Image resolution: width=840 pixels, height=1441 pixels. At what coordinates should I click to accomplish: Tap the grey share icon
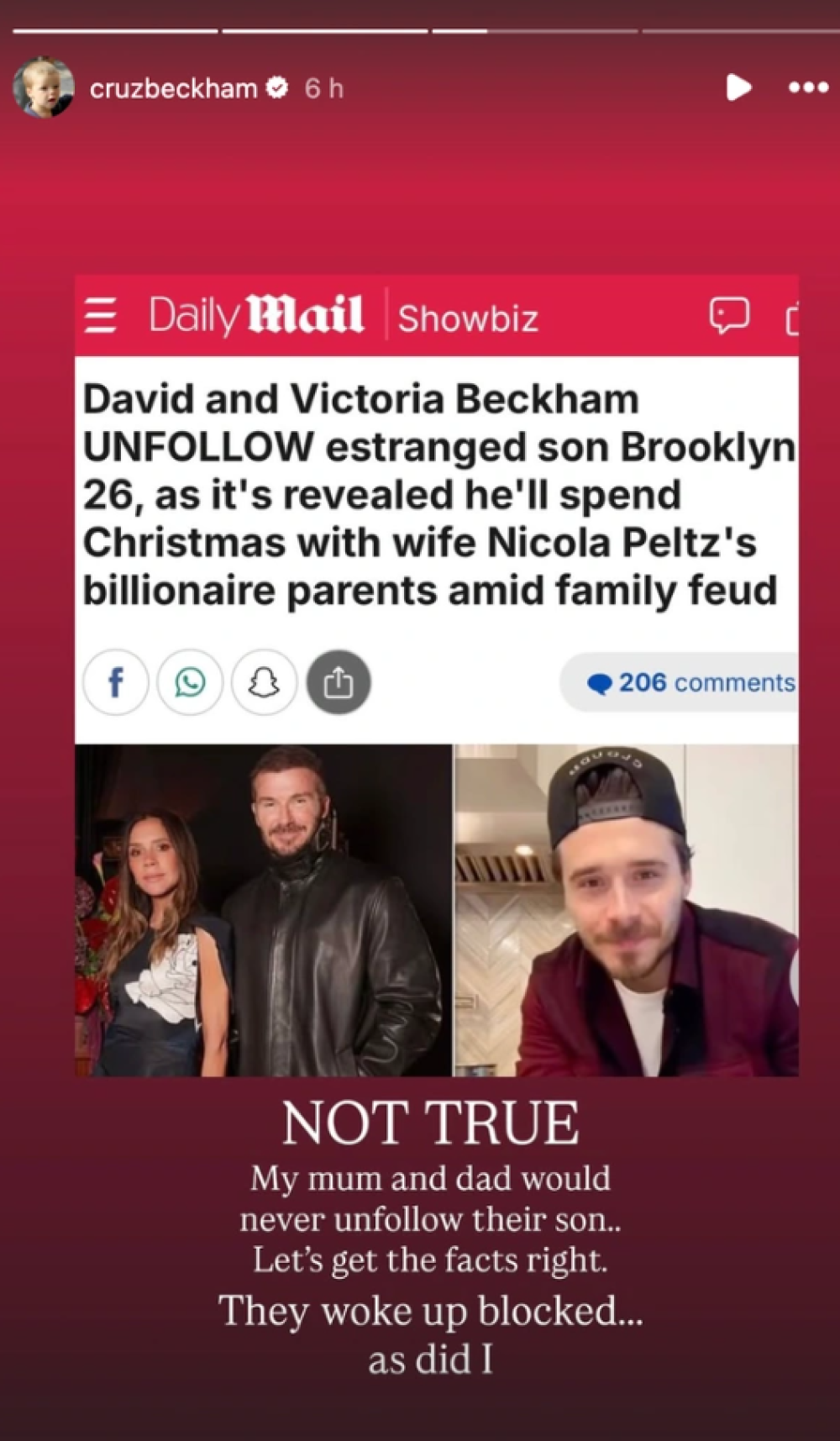339,682
